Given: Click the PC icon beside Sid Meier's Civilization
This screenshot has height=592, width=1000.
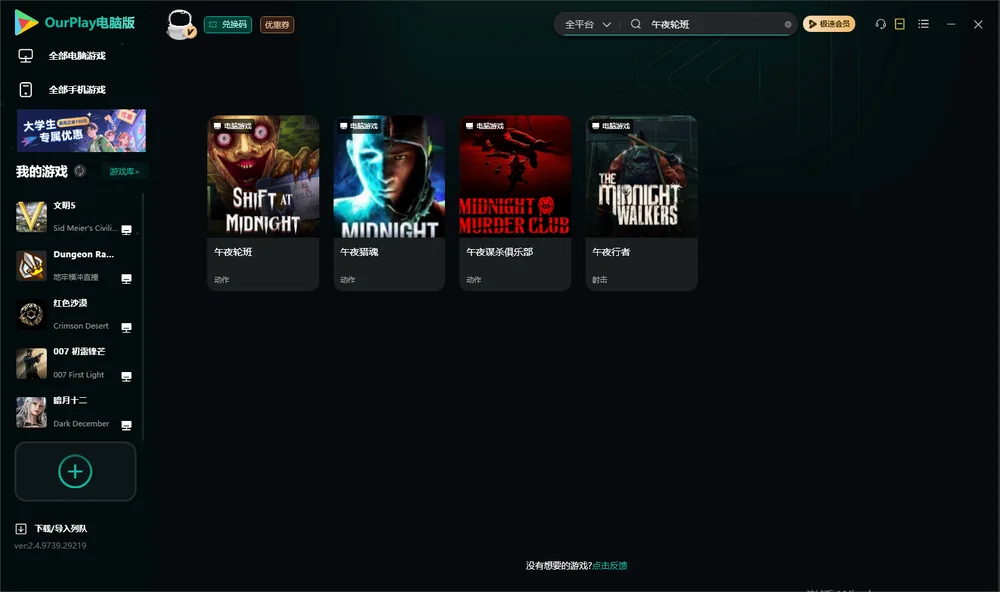Looking at the screenshot, I should (126, 230).
